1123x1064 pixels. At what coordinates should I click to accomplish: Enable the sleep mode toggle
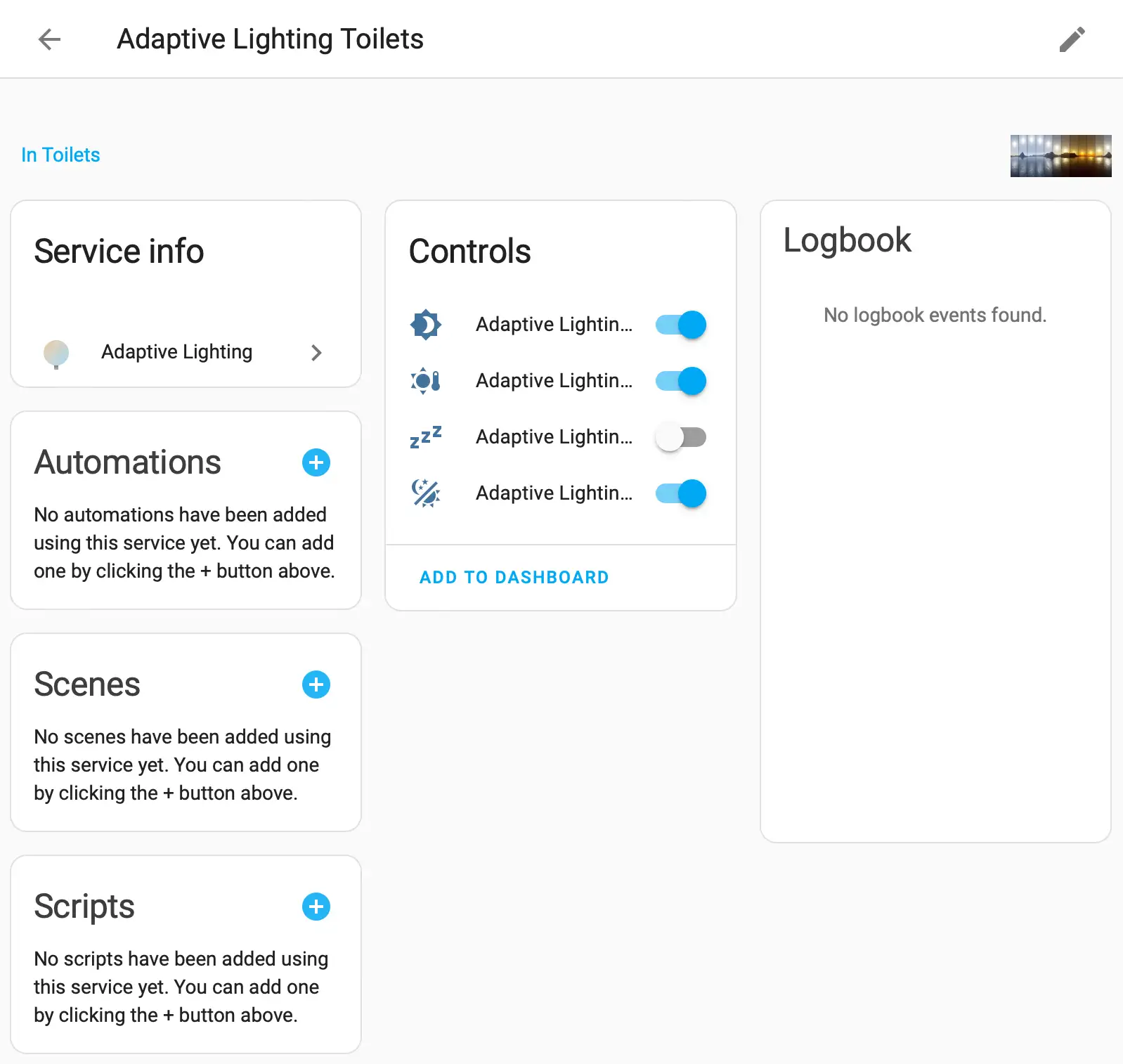coord(680,437)
